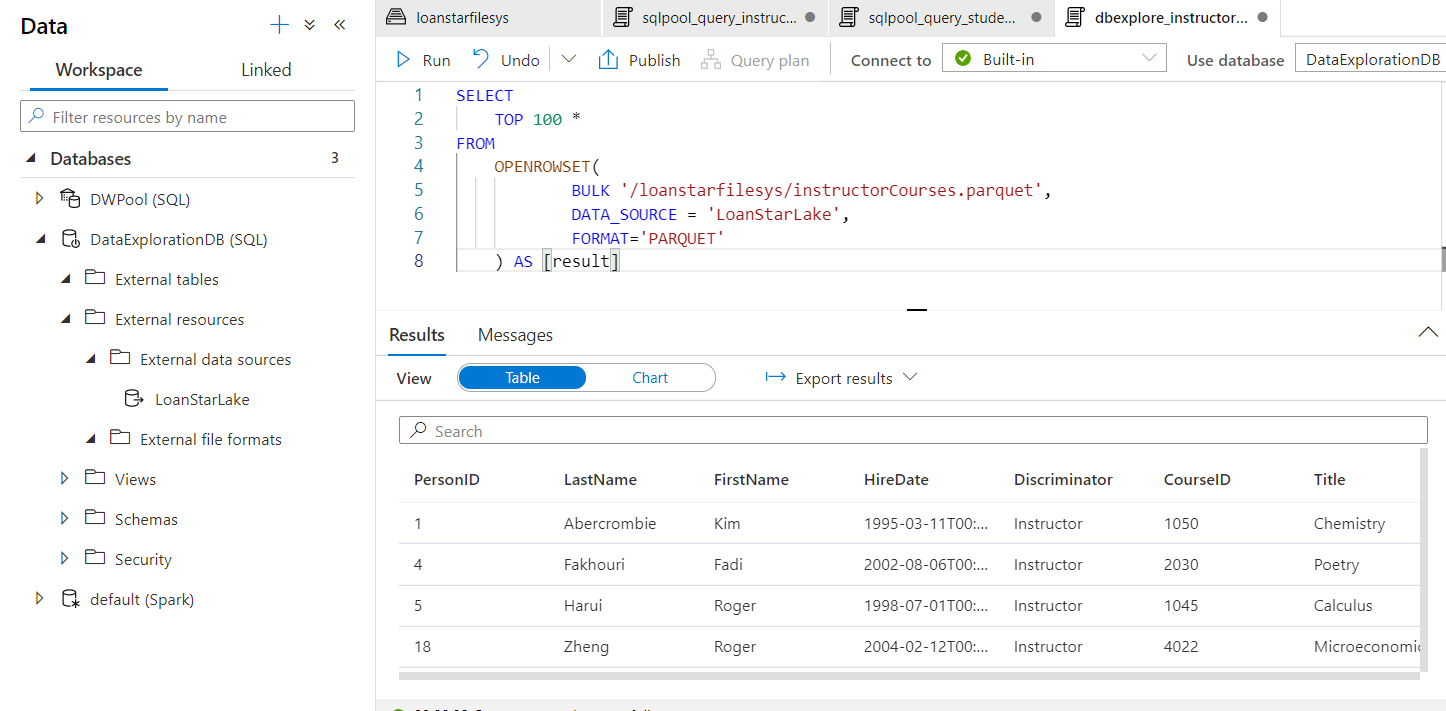Click the green Built-in pool status icon

click(x=961, y=58)
